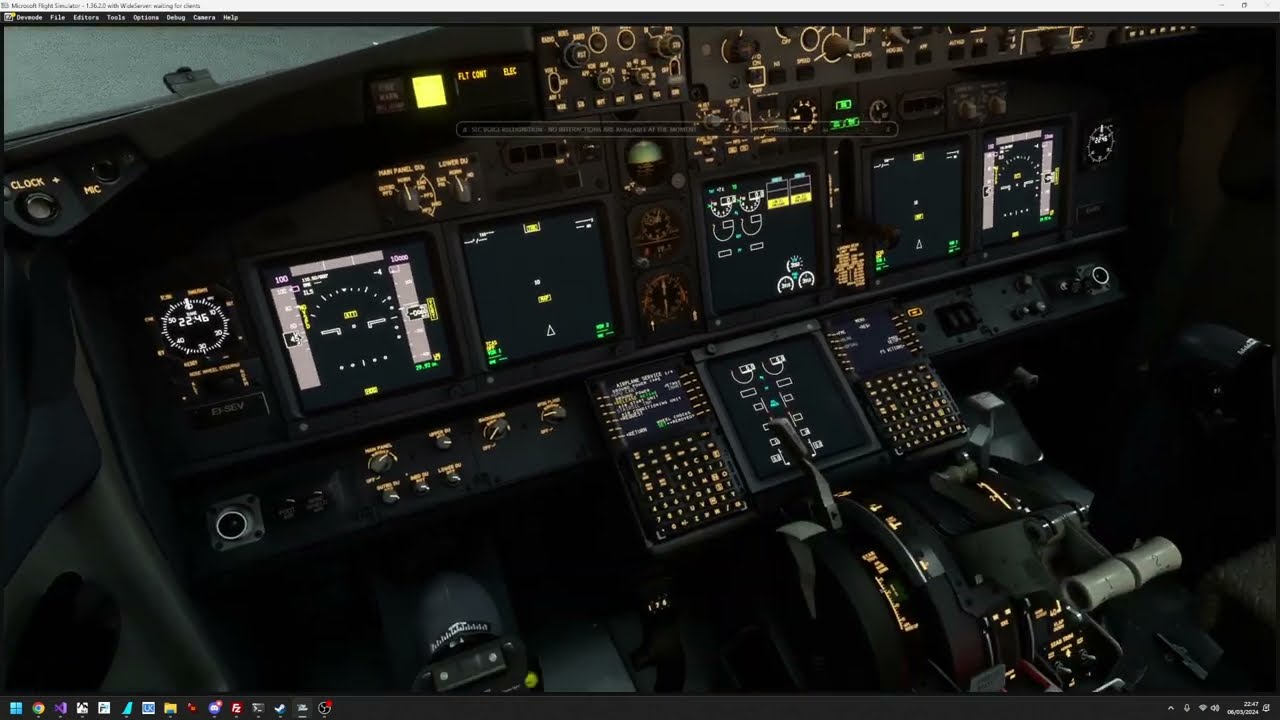Open OBS Studio from taskbar
The width and height of the screenshot is (1280, 720).
click(324, 708)
